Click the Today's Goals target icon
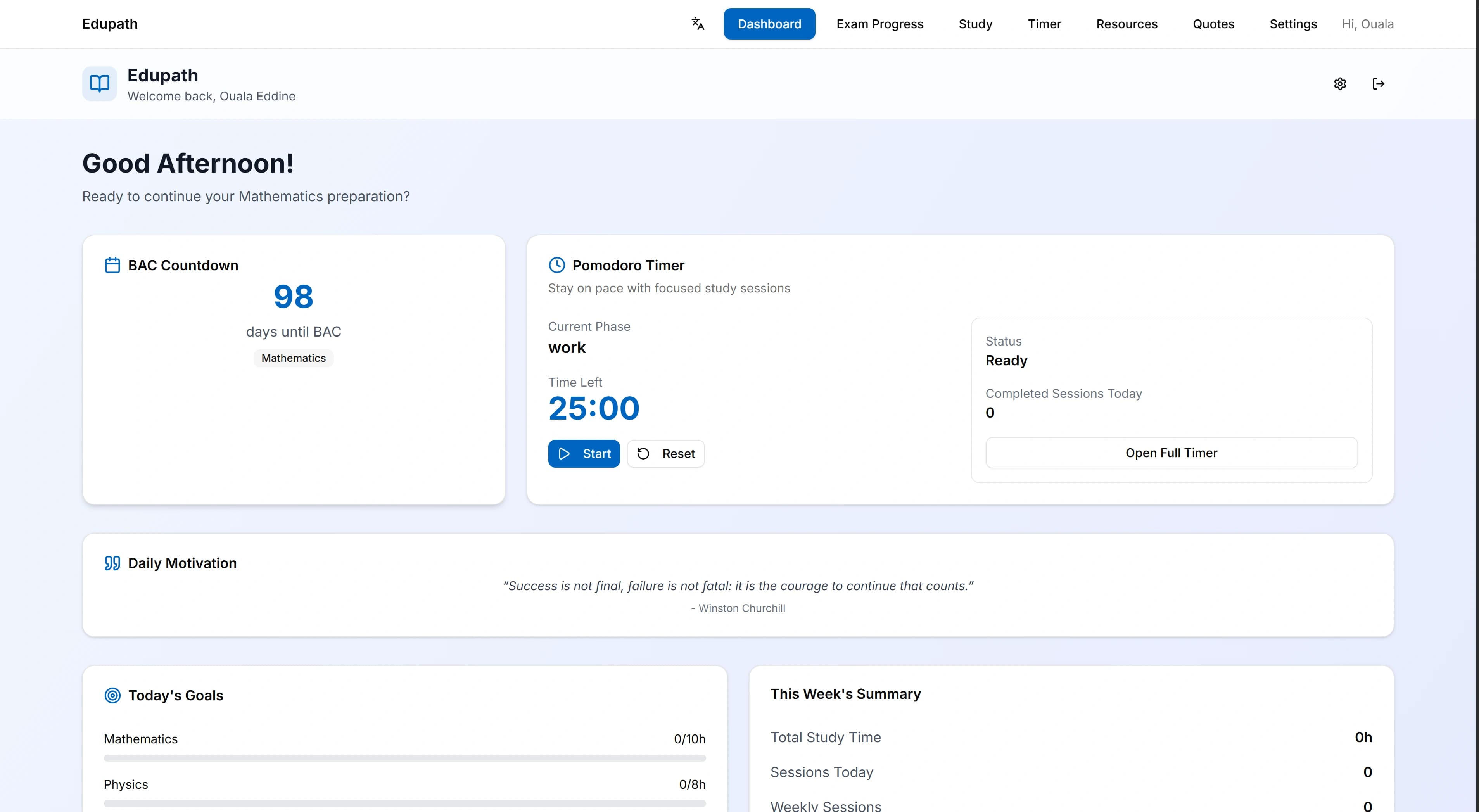 (112, 695)
